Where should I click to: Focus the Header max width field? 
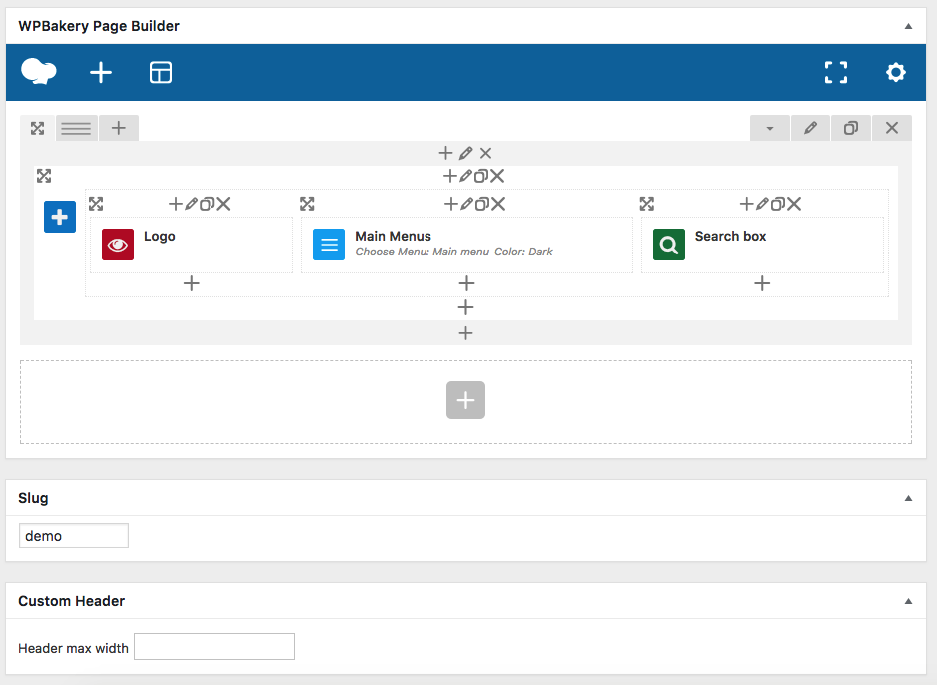pyautogui.click(x=215, y=647)
